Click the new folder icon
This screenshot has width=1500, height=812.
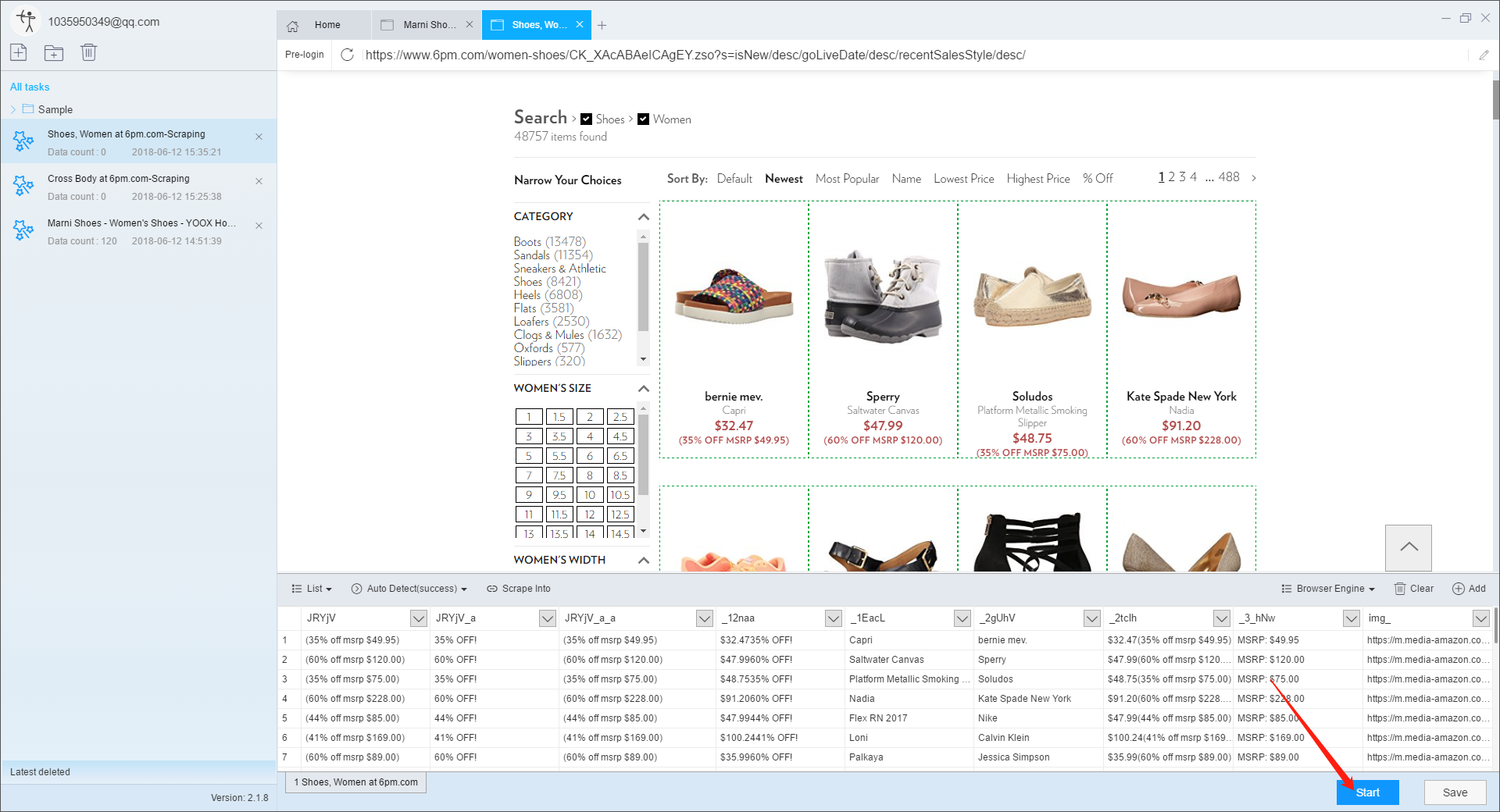(x=54, y=52)
